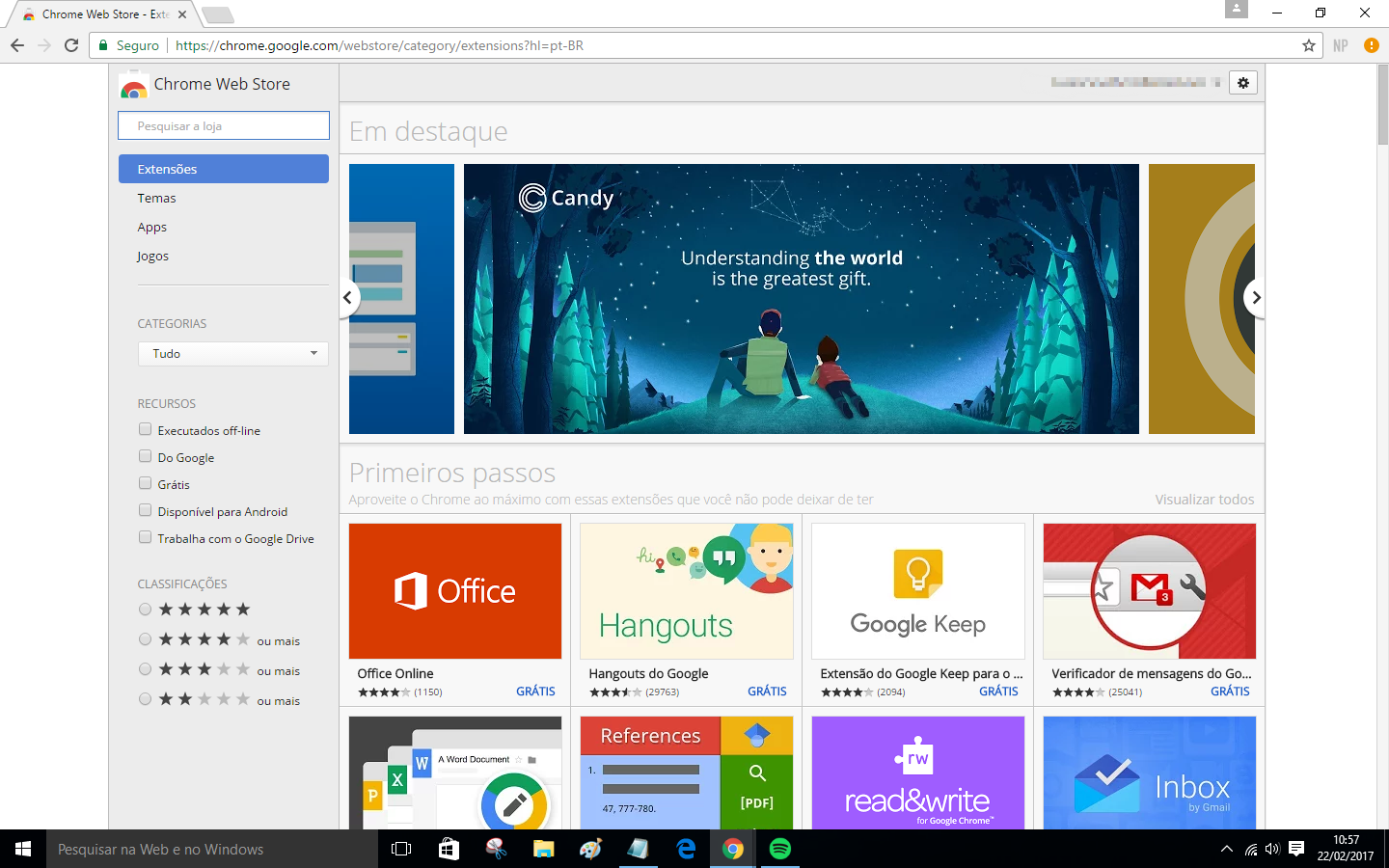Image resolution: width=1389 pixels, height=868 pixels.
Task: Open the settings gear in Web Store
Action: point(1243,83)
